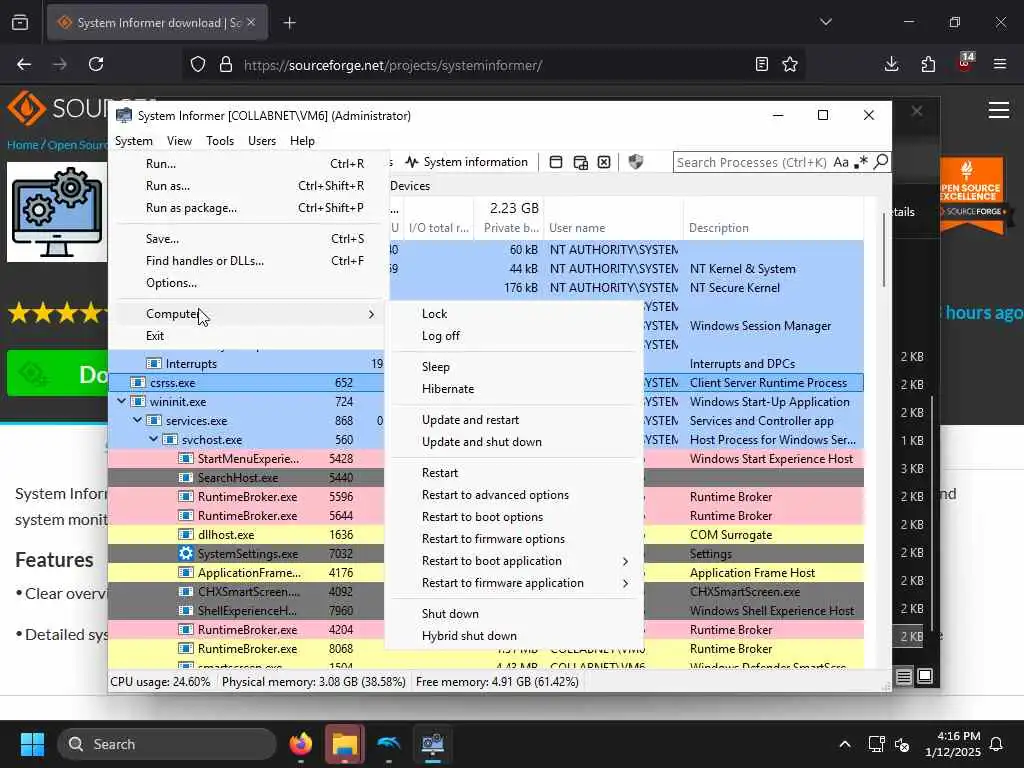The image size is (1024, 768).
Task: Open the System menu
Action: tap(134, 140)
